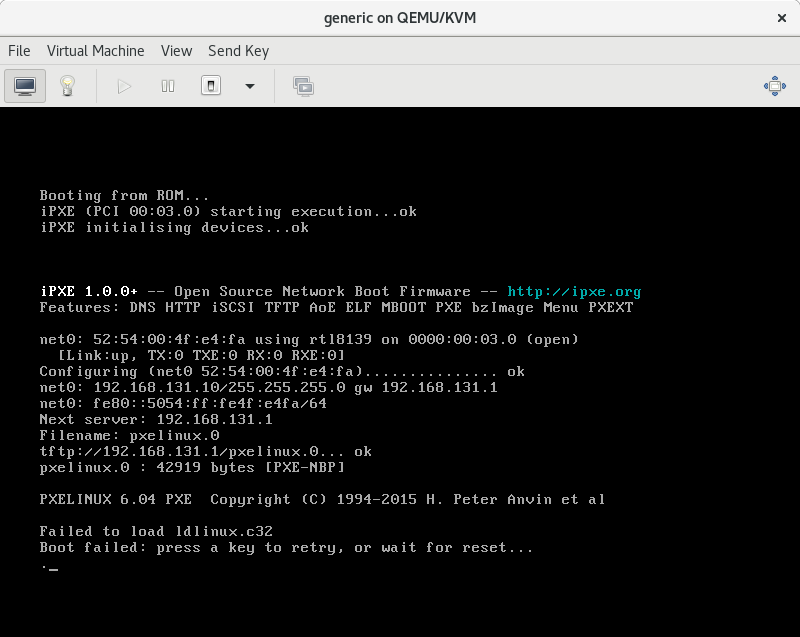
Task: Click the 'Next server: 192.168.131.1' line
Action: [x=156, y=420]
